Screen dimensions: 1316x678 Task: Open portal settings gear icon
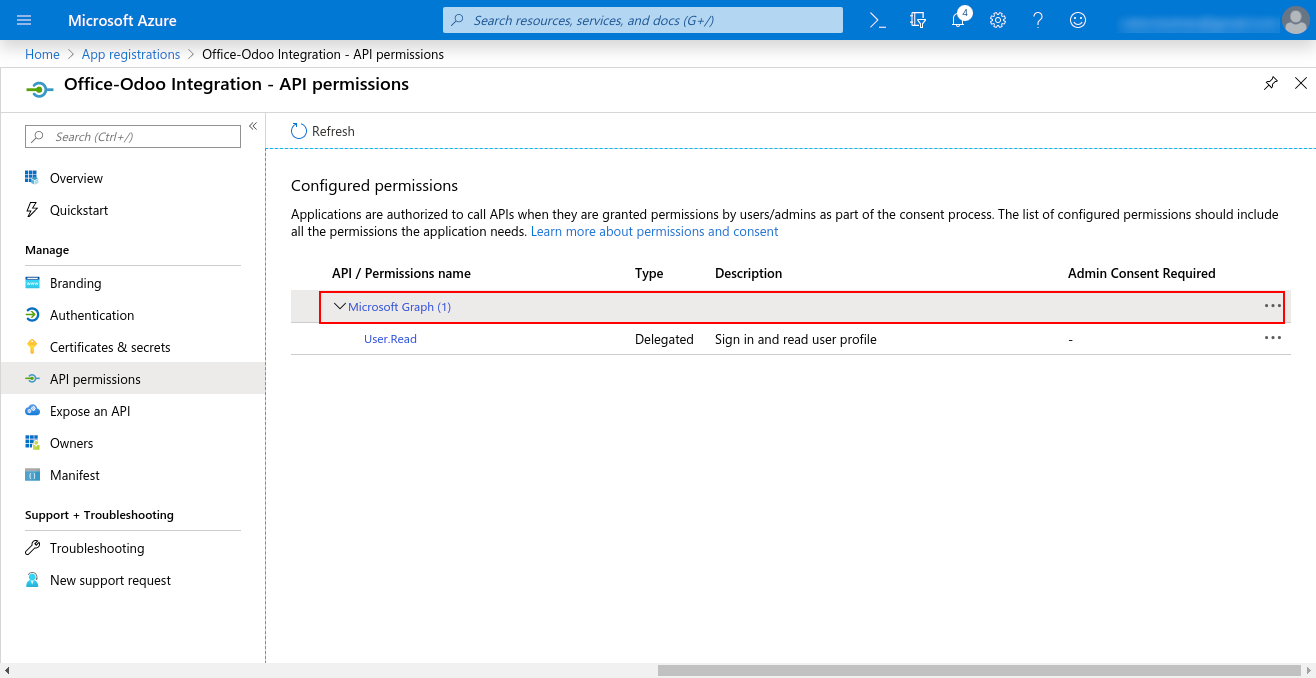point(997,20)
